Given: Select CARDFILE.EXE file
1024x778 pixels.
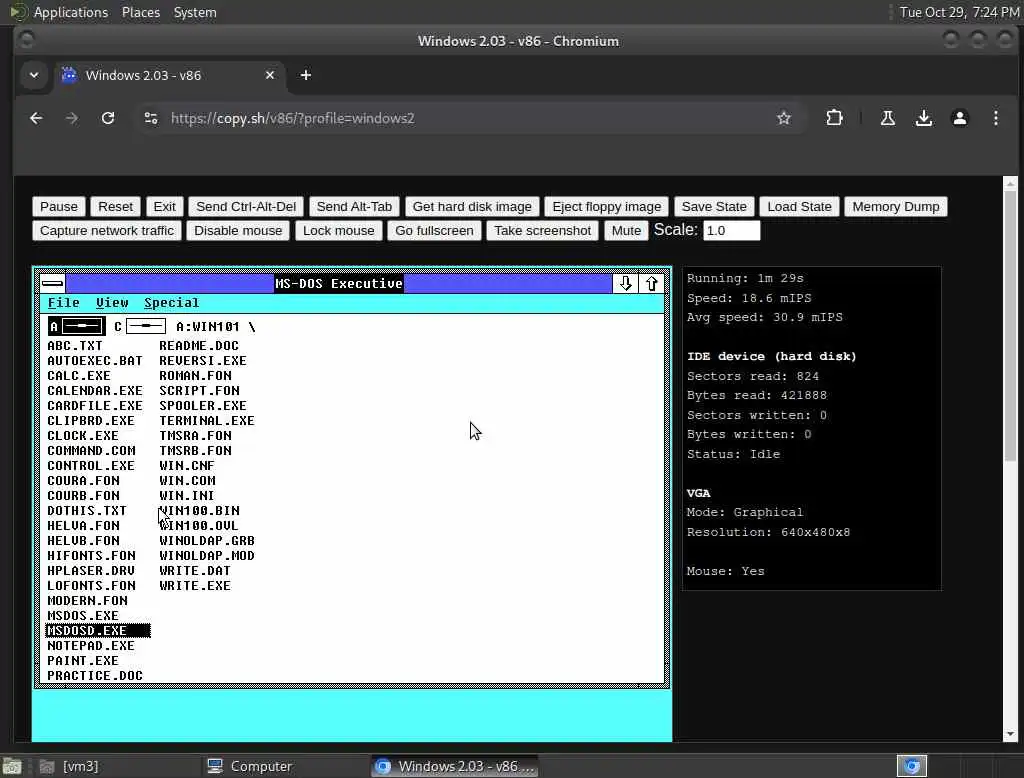Looking at the screenshot, I should click(x=95, y=406).
